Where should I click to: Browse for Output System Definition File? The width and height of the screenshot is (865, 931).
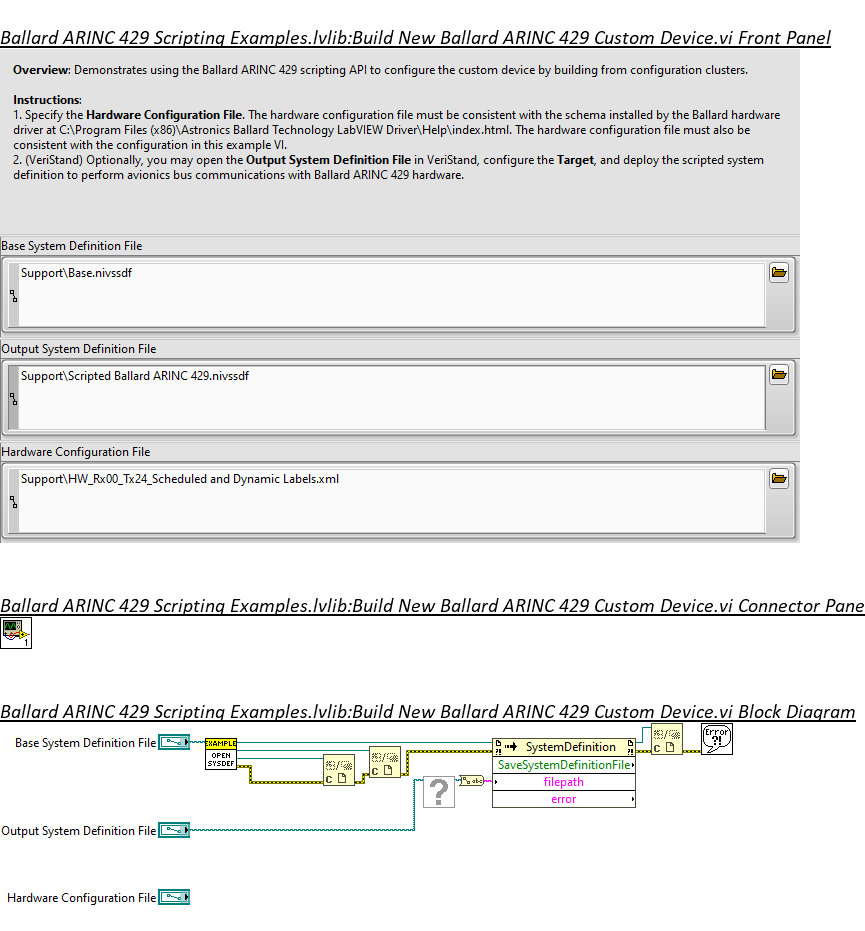(x=779, y=375)
